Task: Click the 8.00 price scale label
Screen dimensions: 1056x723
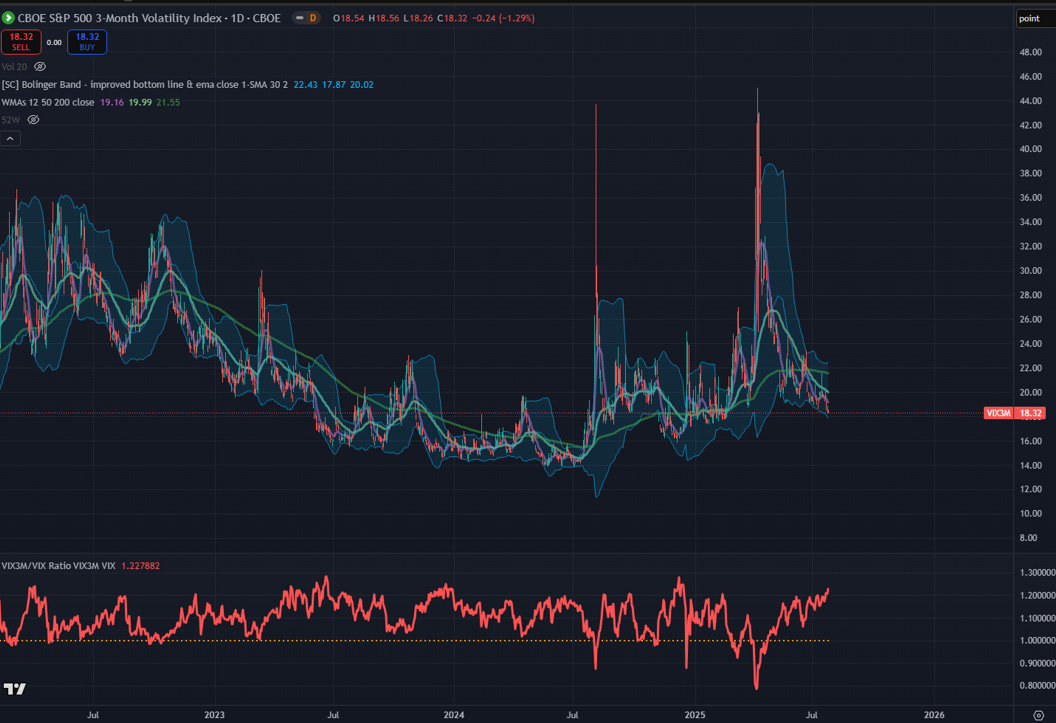Action: pyautogui.click(x=1028, y=538)
